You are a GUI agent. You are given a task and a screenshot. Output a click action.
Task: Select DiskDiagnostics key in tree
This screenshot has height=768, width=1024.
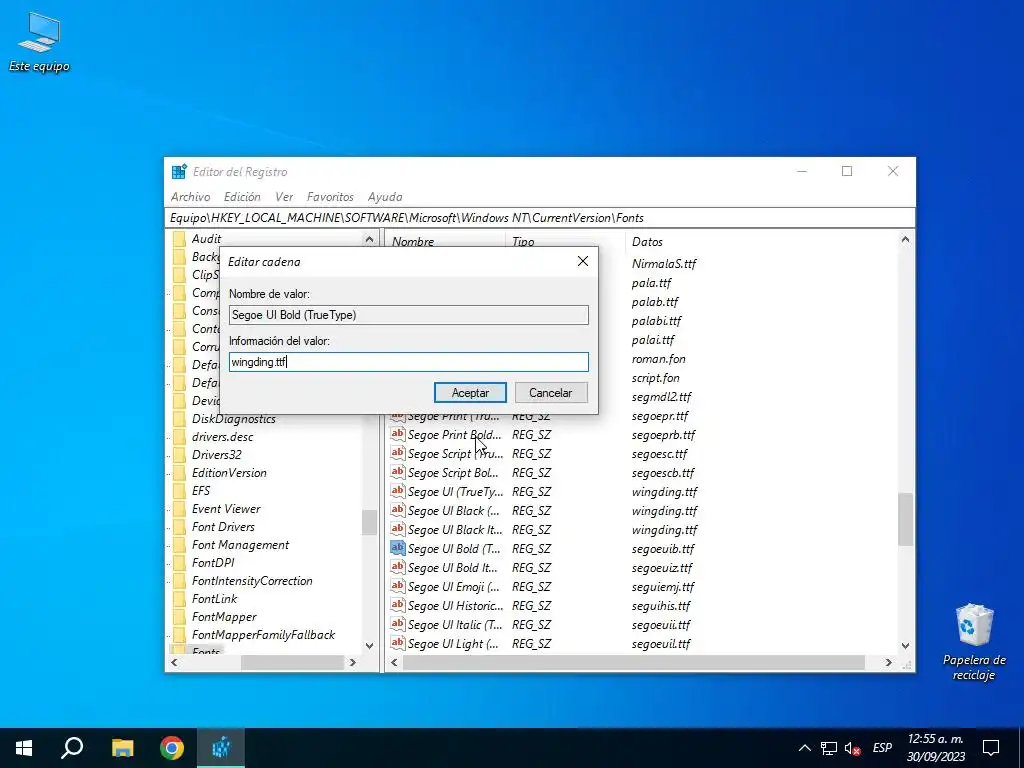233,419
